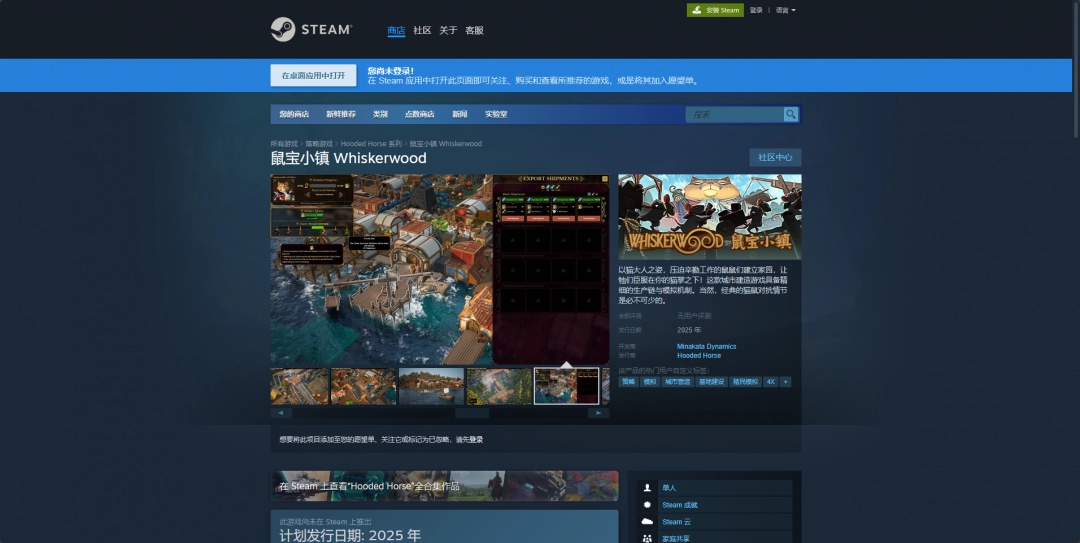Screen dimensions: 1080x543
Task: Click the 社区中心 community hub button
Action: [775, 157]
